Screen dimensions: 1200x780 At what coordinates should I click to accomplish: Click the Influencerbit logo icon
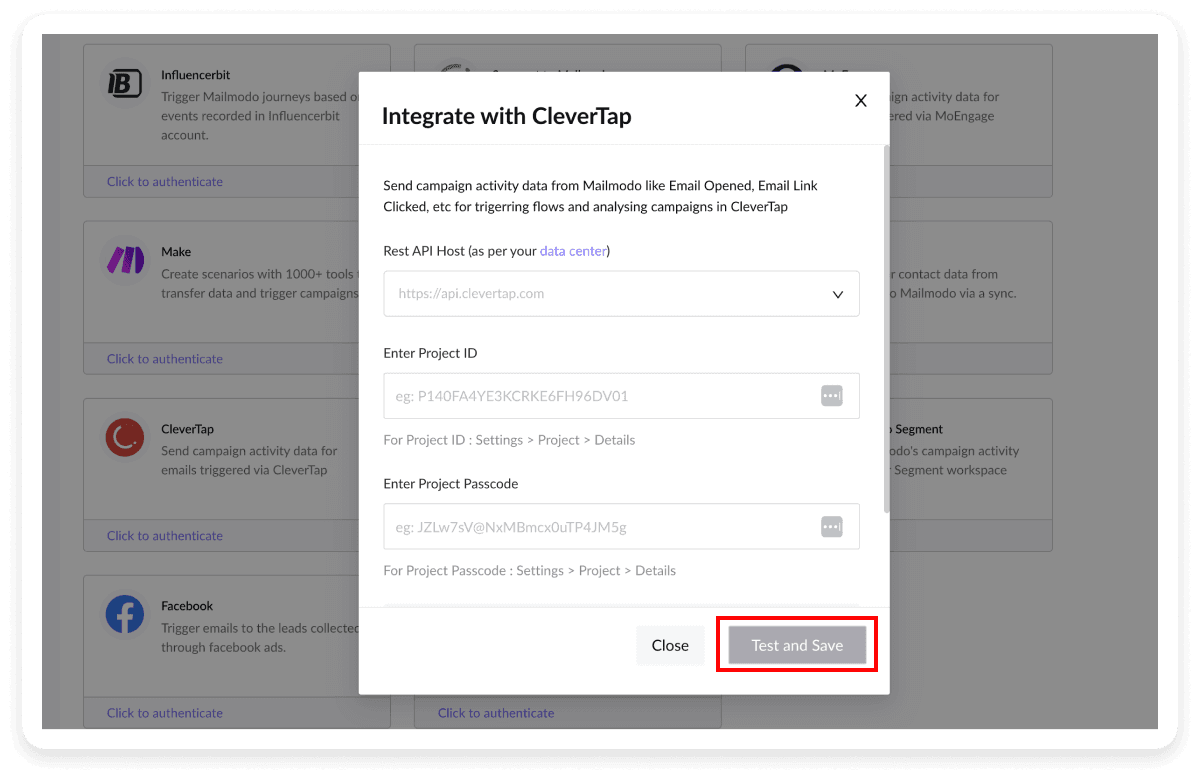pos(125,84)
